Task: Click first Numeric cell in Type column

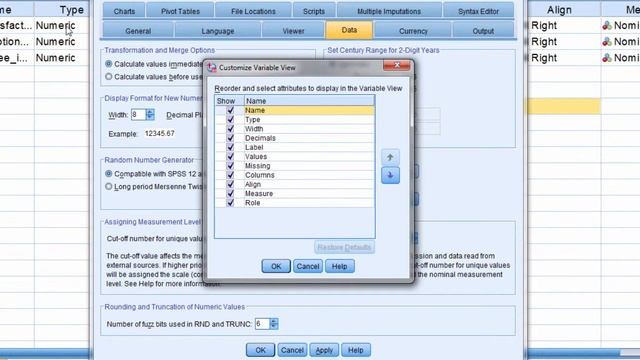Action: [x=61, y=26]
